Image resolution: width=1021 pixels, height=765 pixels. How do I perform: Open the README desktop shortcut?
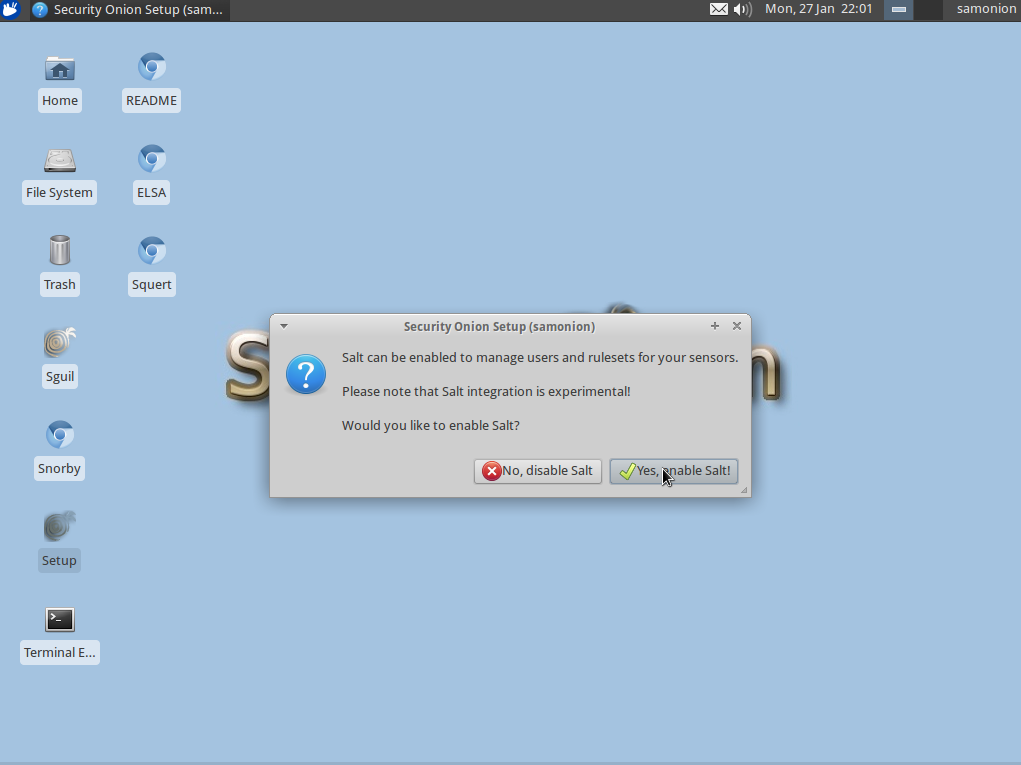pos(151,67)
